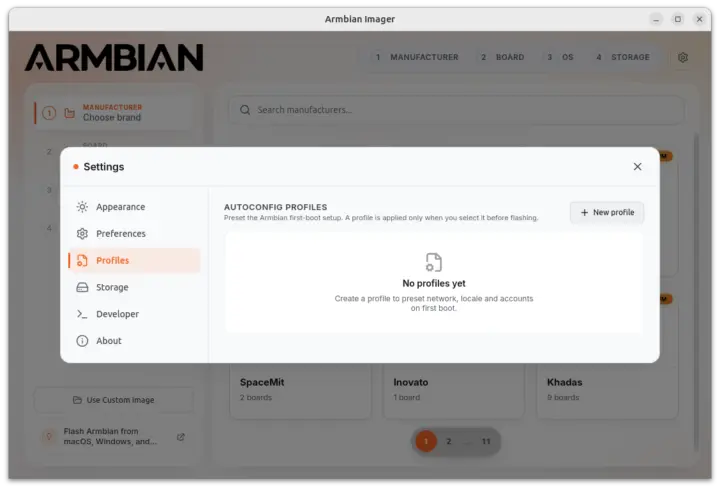Select the SpaceMit manufacturer card
Screen dimensions: 720x489
point(300,390)
